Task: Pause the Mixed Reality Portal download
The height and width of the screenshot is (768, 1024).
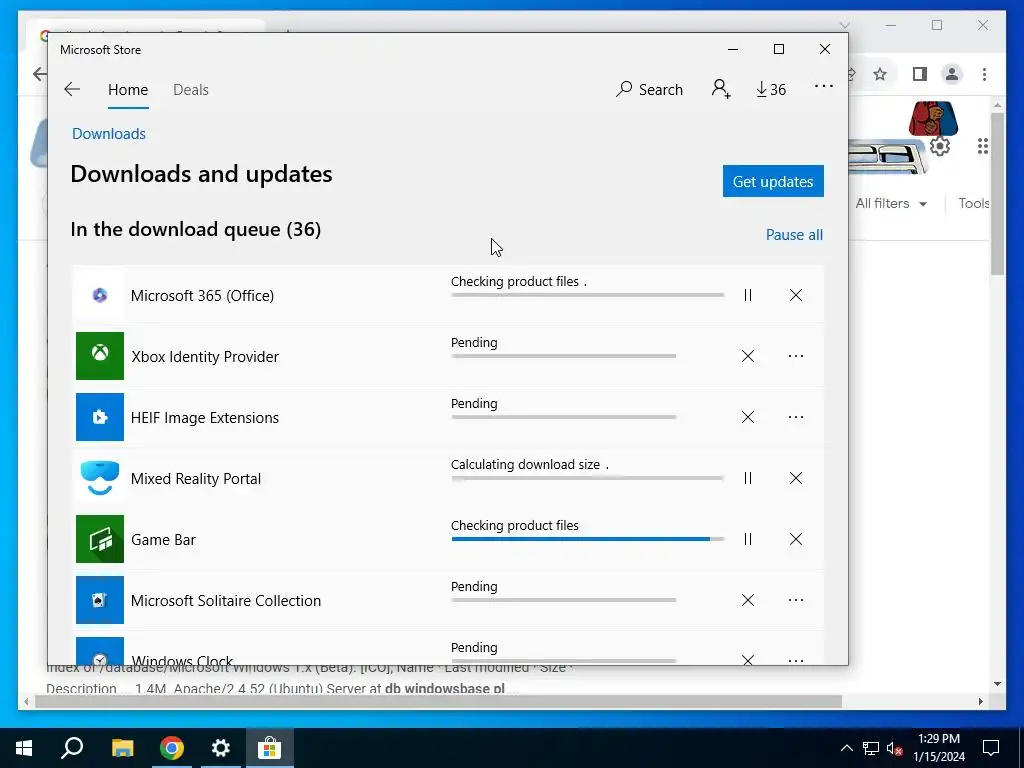Action: 748,478
